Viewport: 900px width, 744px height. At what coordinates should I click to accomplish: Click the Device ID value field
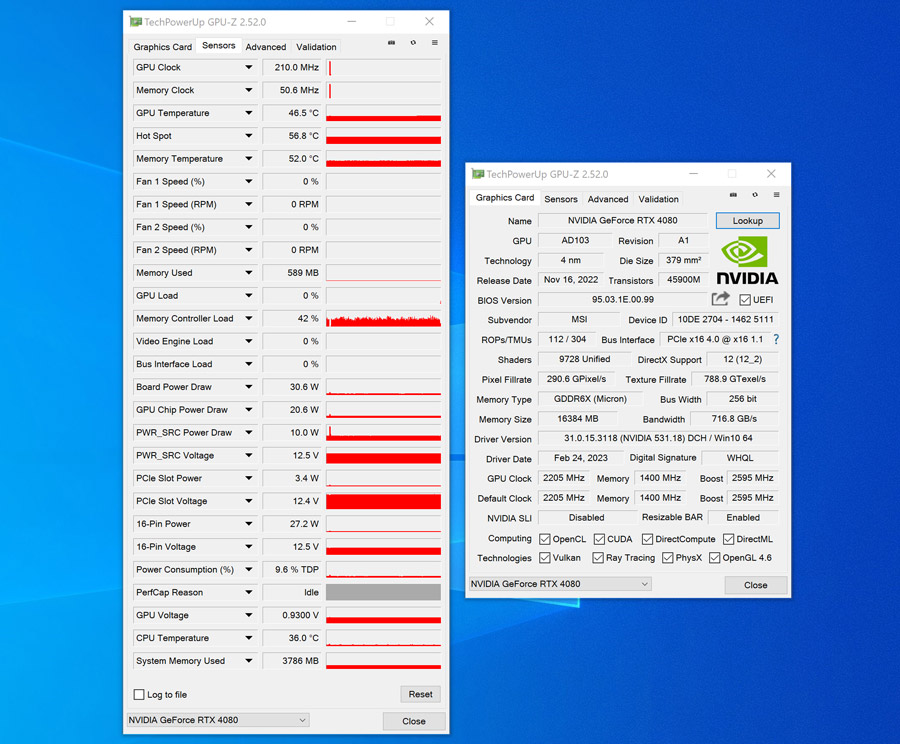coord(726,319)
